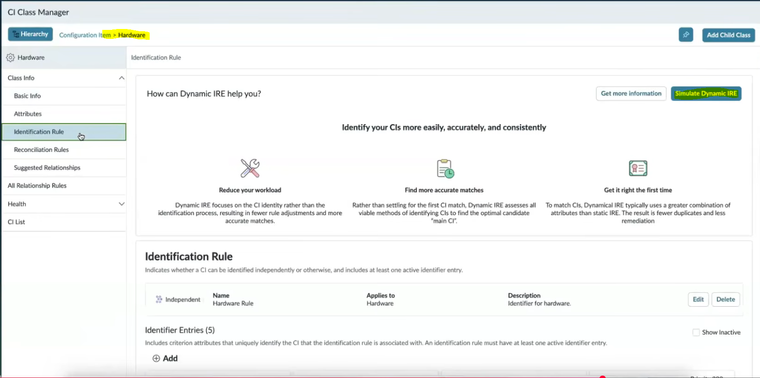This screenshot has width=760, height=378.
Task: Click Add Child Class button
Action: click(x=728, y=35)
